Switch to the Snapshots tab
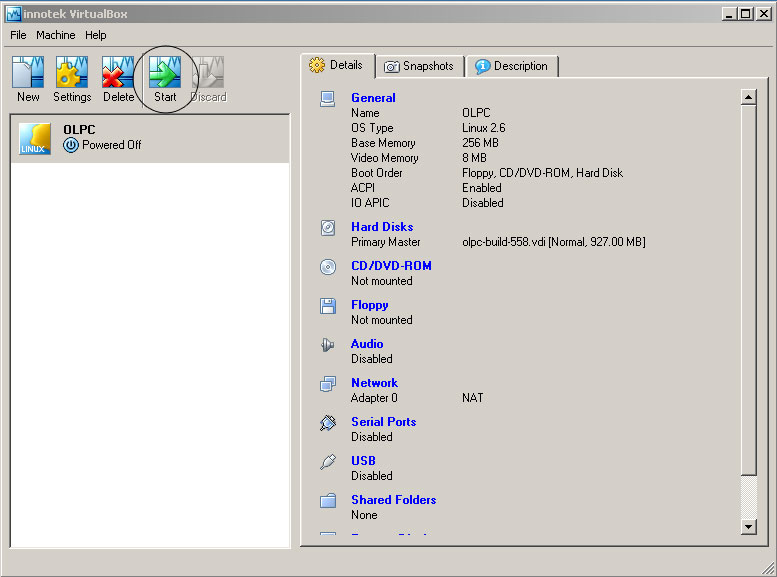Image resolution: width=777 pixels, height=577 pixels. pyautogui.click(x=420, y=66)
